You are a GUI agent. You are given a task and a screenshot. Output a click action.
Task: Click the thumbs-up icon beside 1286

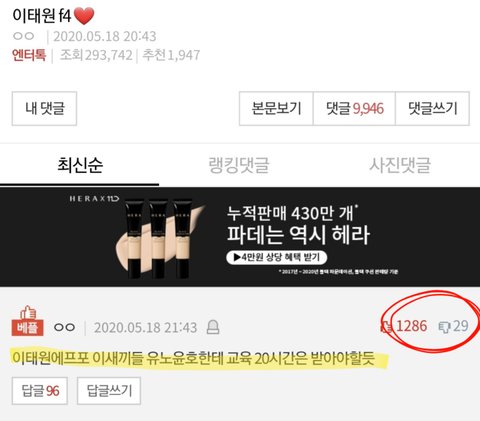point(386,326)
